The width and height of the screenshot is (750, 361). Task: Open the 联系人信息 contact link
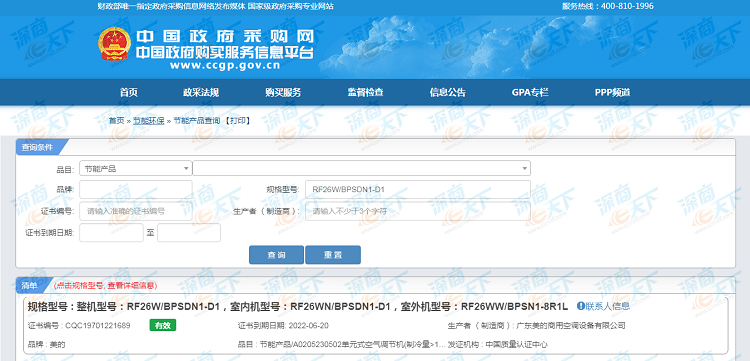(x=608, y=306)
